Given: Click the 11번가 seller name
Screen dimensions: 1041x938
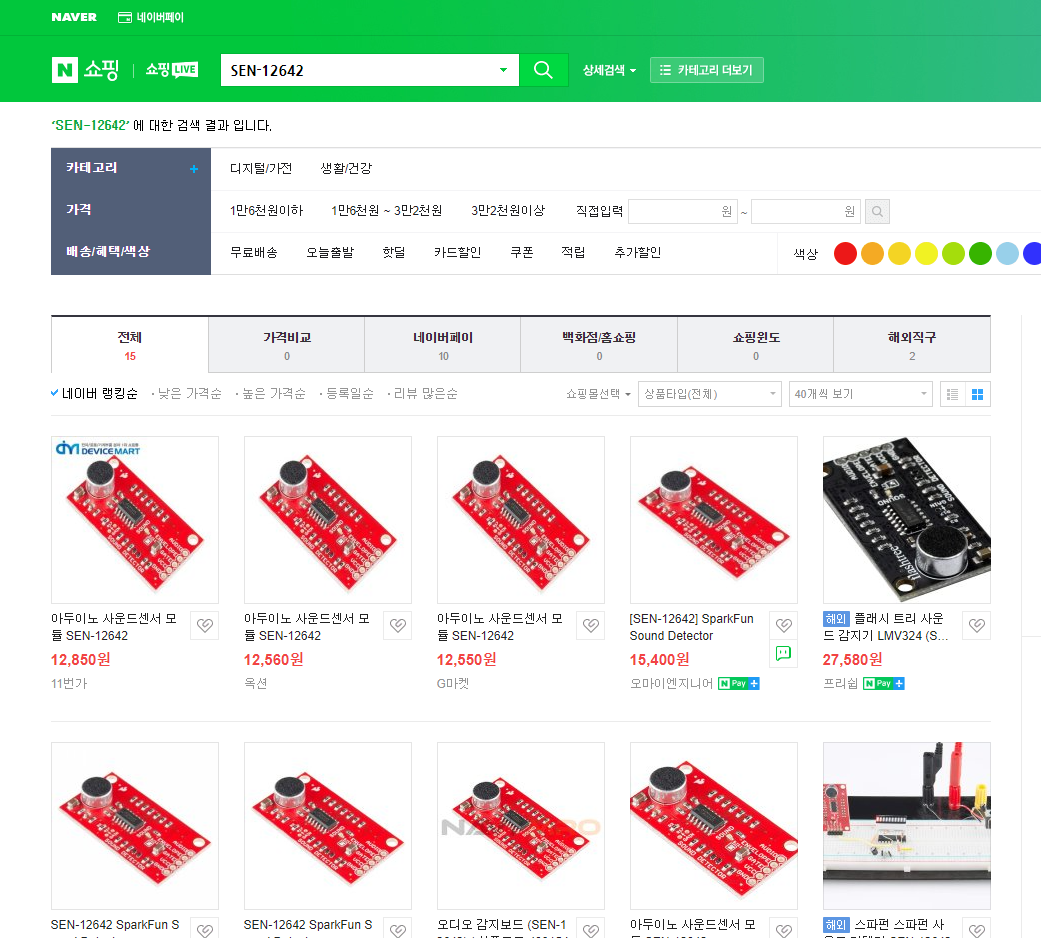Looking at the screenshot, I should pos(69,683).
